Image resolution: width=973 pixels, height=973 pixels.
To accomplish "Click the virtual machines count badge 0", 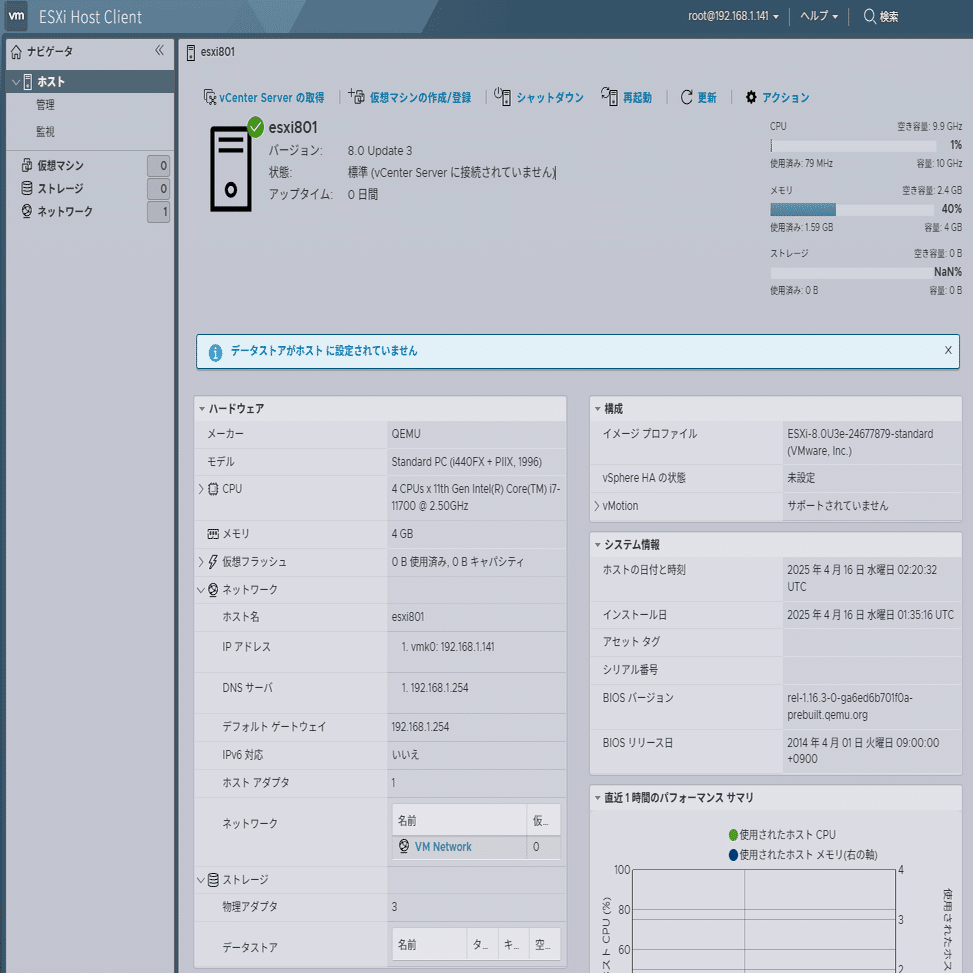I will [x=159, y=166].
